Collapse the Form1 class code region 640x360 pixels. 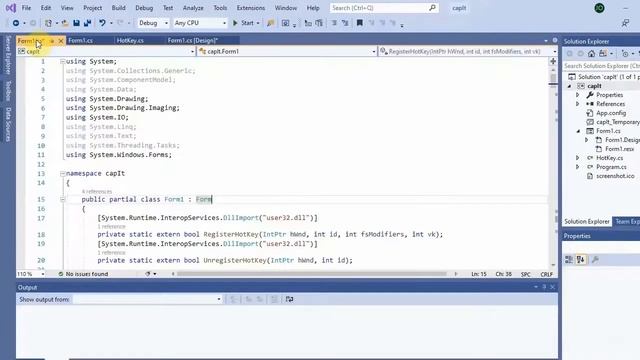[62, 199]
